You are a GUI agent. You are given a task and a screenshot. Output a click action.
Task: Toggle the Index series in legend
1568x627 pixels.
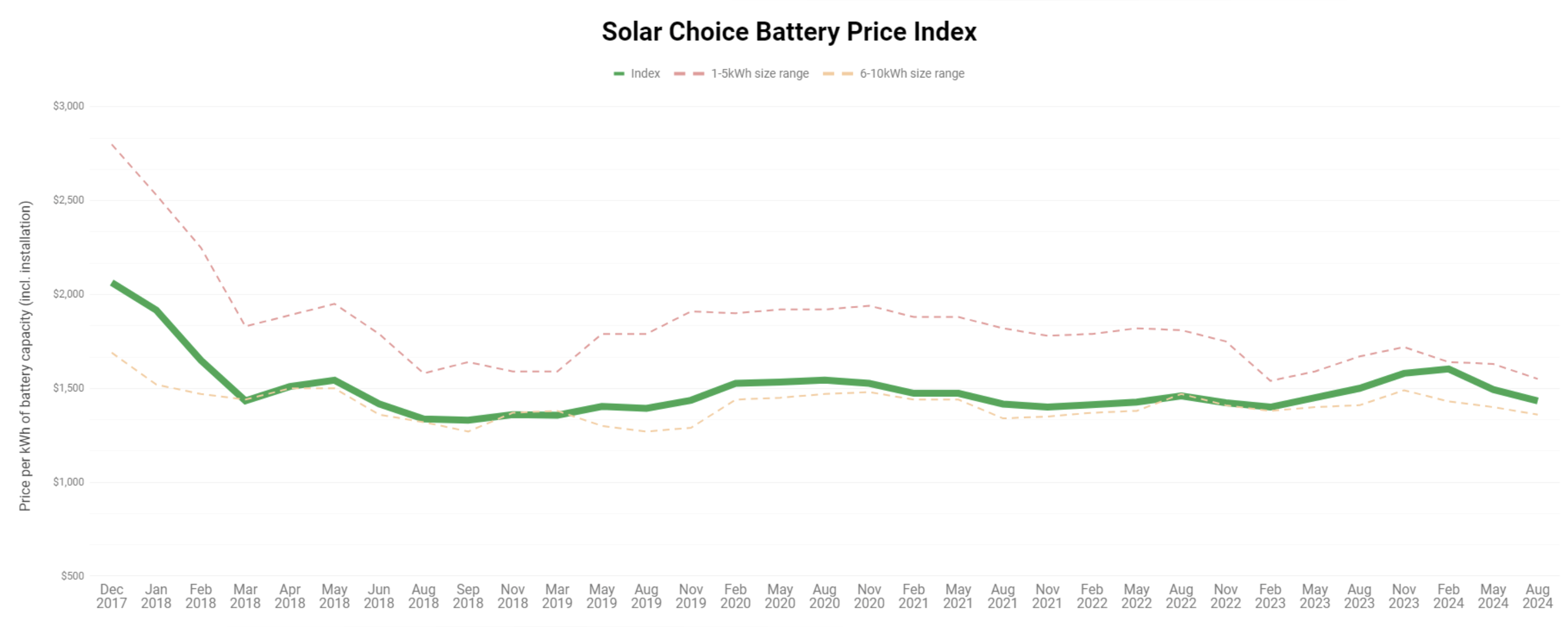coord(645,74)
